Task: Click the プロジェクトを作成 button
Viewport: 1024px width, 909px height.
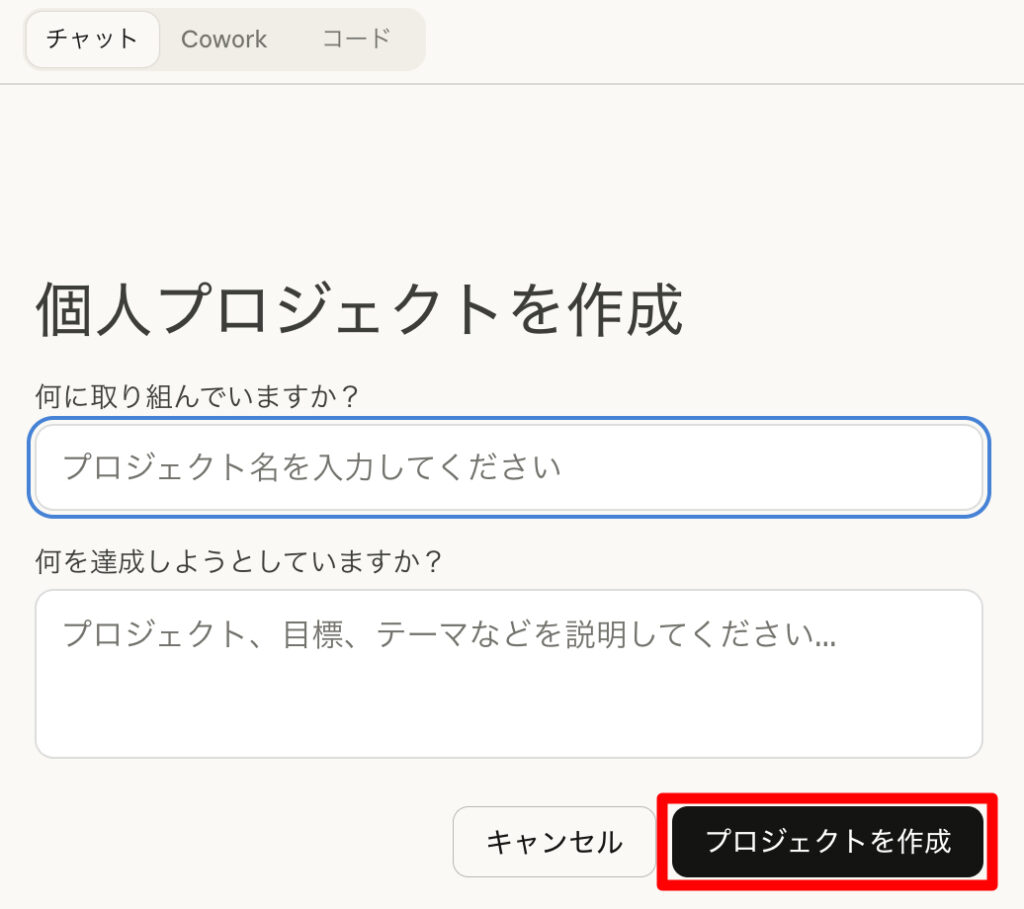Action: [x=828, y=842]
